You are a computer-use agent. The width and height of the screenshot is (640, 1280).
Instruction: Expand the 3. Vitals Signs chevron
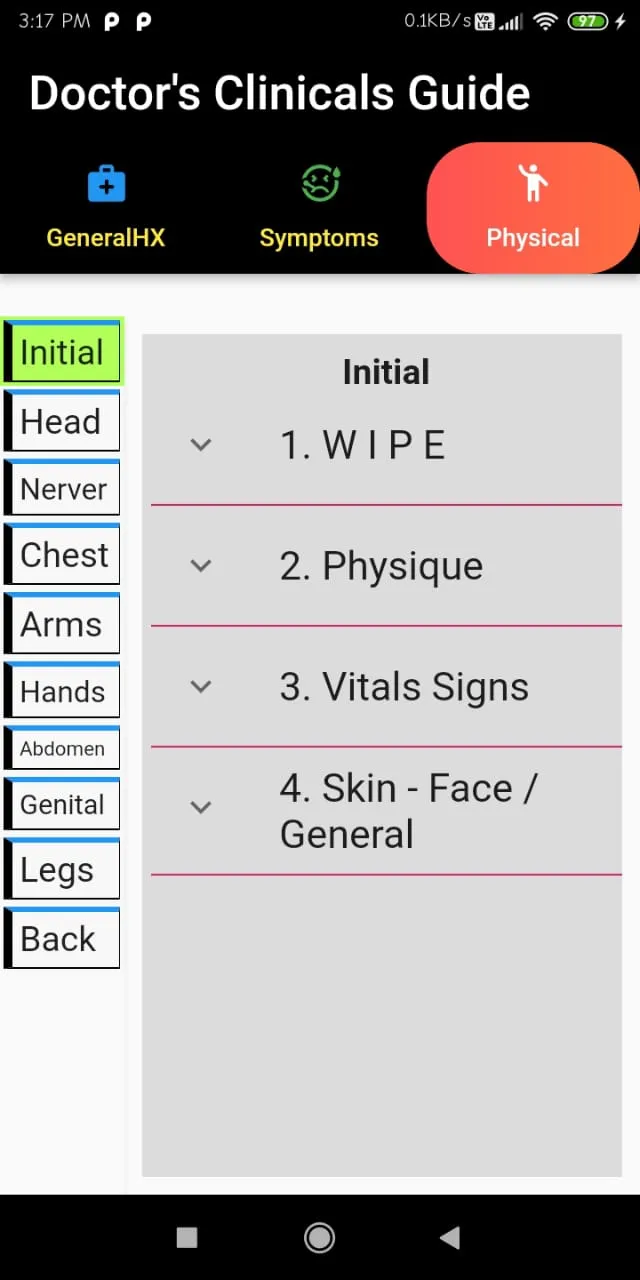click(201, 687)
